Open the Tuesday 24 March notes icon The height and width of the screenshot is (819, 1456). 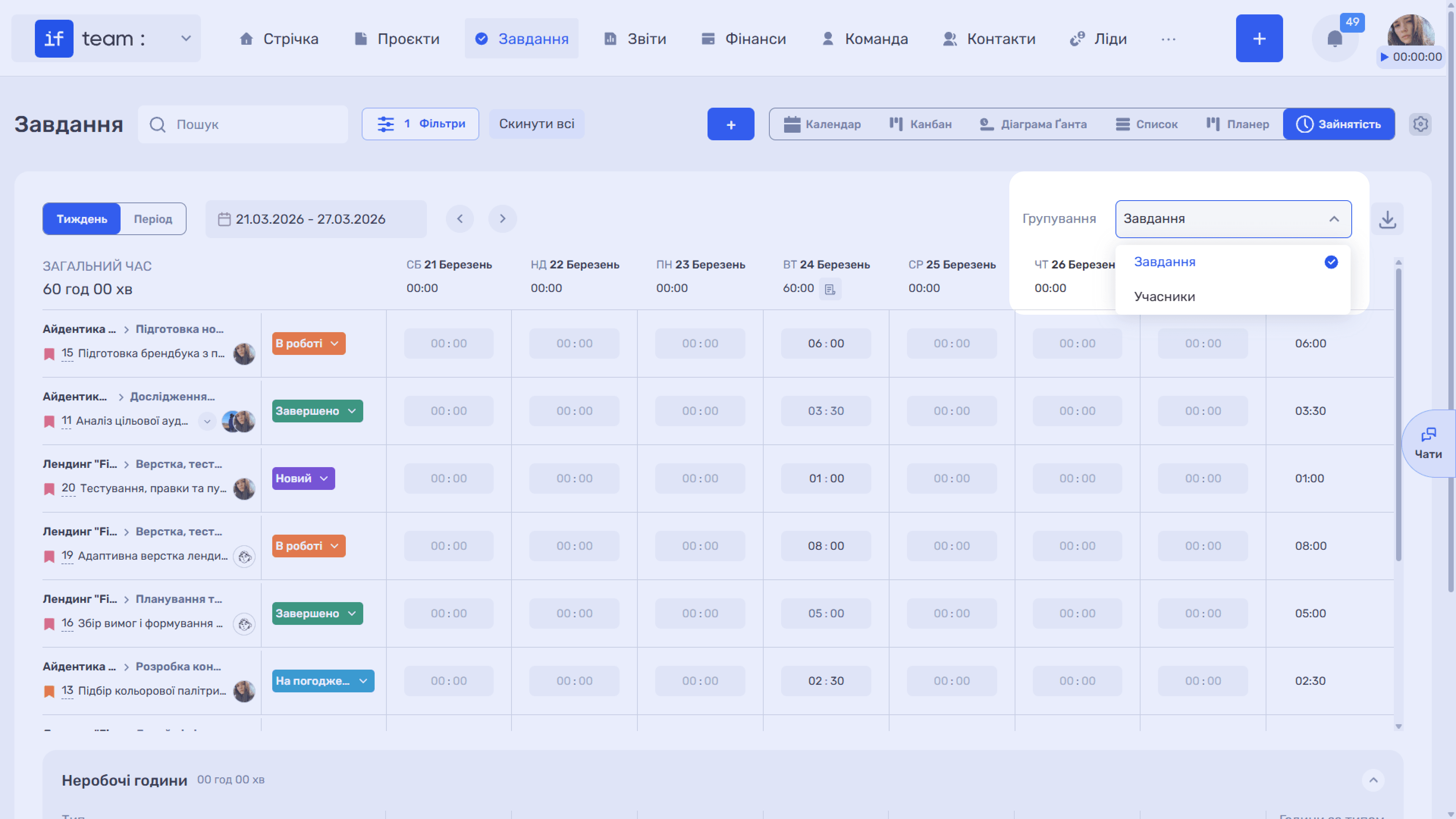pos(830,289)
